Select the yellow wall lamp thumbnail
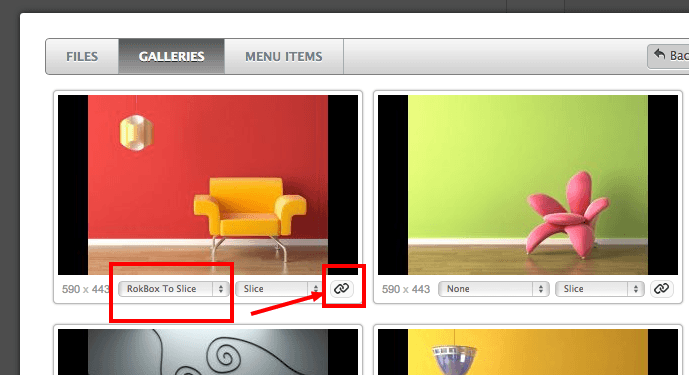 tap(528, 352)
